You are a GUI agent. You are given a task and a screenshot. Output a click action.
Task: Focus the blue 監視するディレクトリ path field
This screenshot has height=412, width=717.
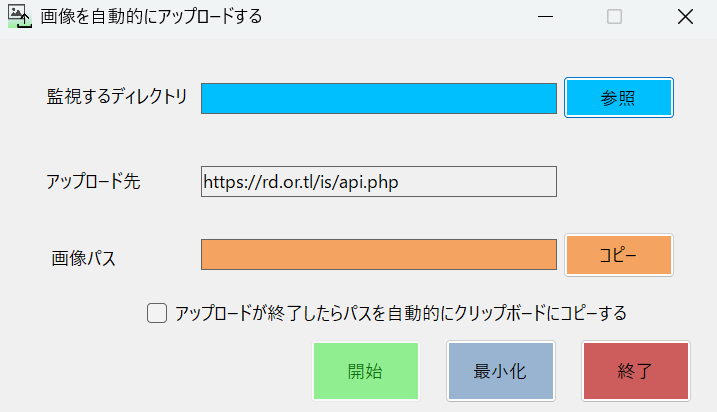379,98
